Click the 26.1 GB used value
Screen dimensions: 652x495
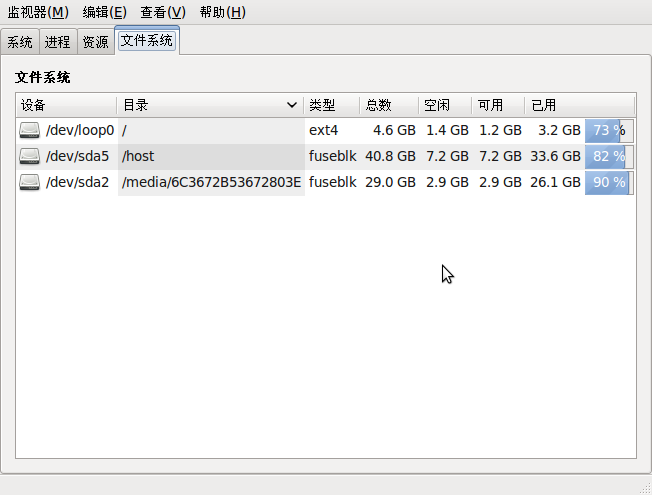(x=556, y=183)
